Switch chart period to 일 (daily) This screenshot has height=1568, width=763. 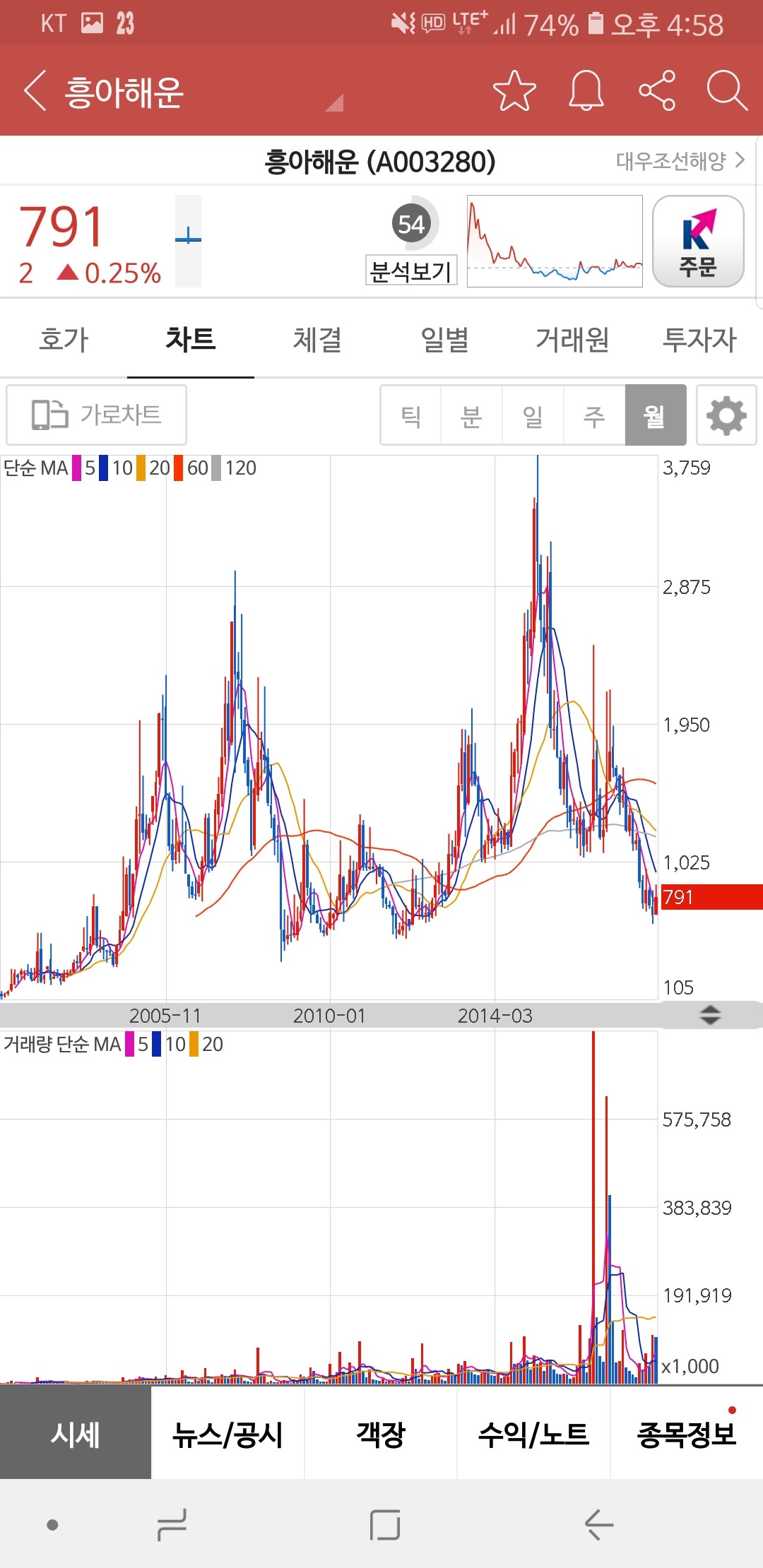pos(533,415)
